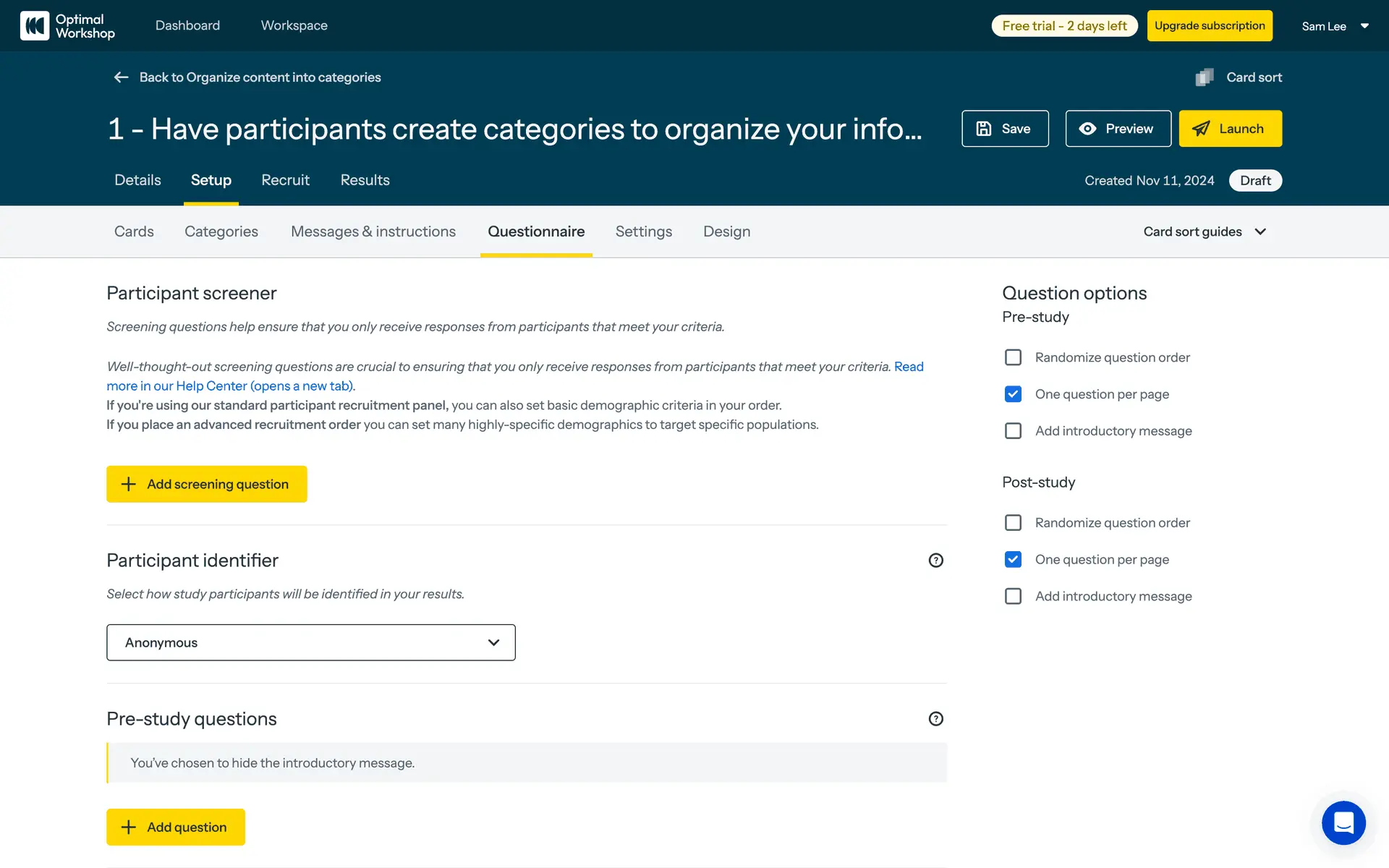Click the Draft status badge

coord(1255,181)
